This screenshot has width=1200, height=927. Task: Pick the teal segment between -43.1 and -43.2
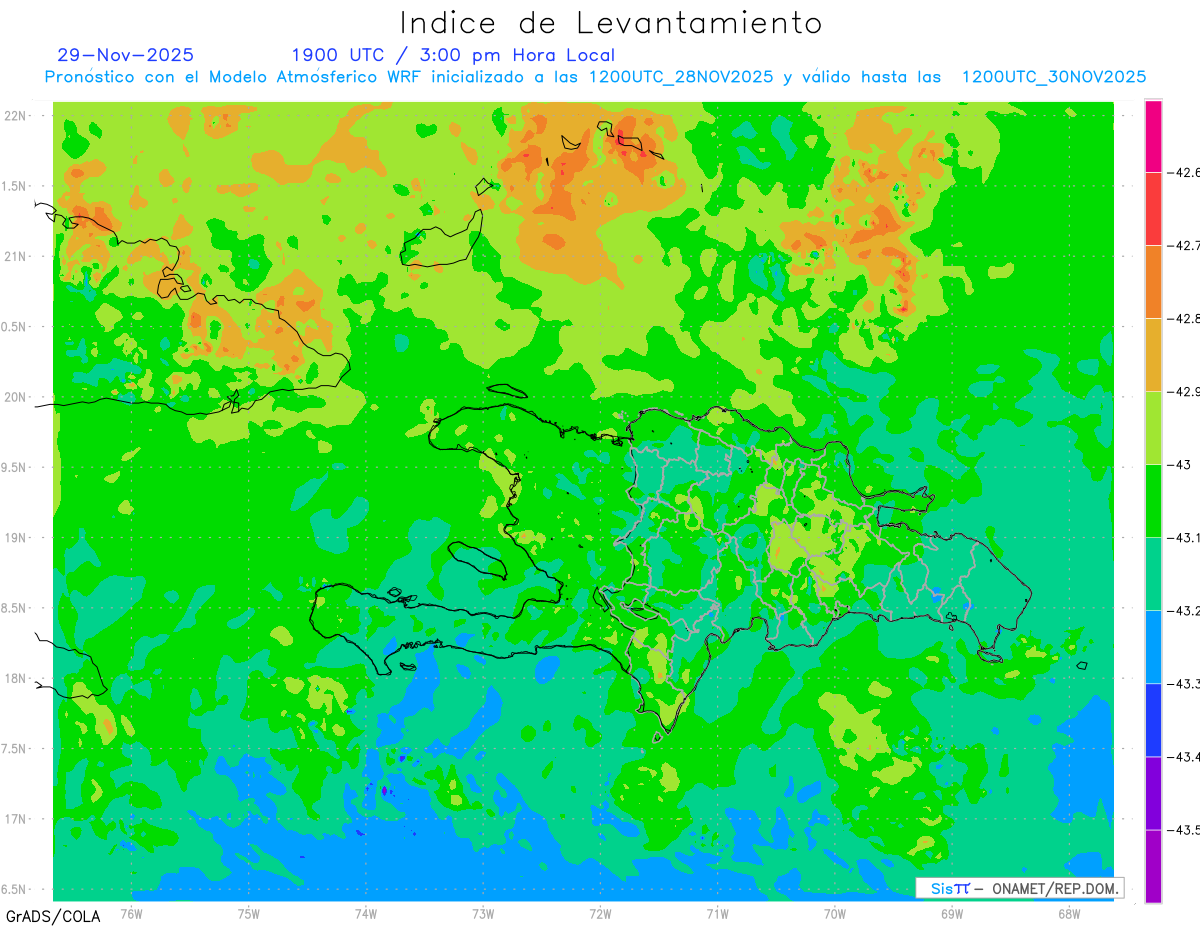click(x=1153, y=573)
